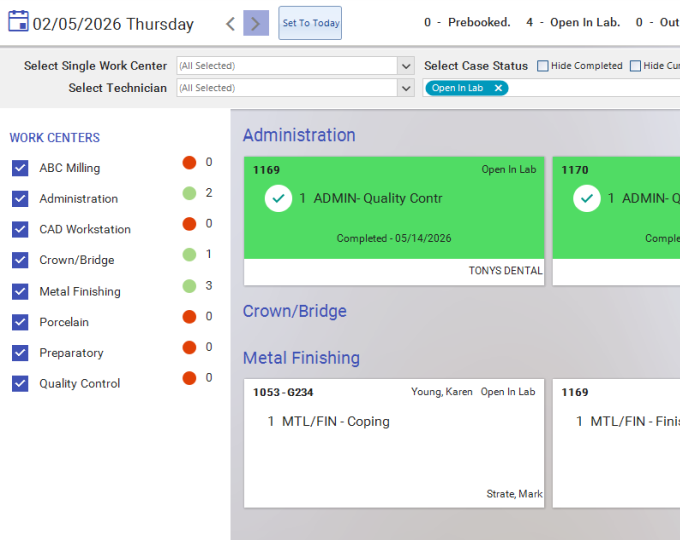The image size is (680, 540).
Task: Click red status dot for Porcelain
Action: coord(190,317)
